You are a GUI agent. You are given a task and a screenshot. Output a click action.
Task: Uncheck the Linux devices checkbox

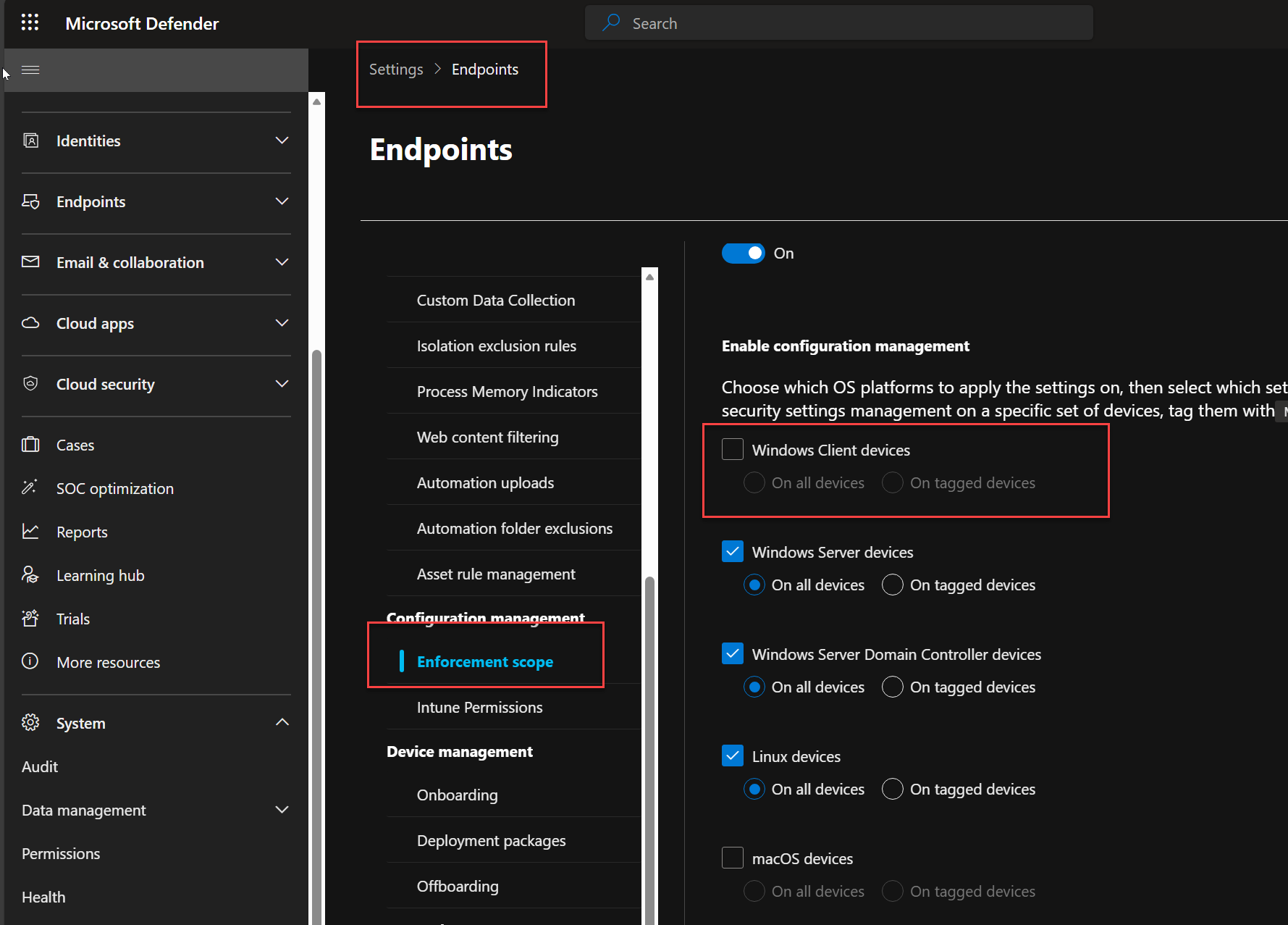pyautogui.click(x=733, y=756)
